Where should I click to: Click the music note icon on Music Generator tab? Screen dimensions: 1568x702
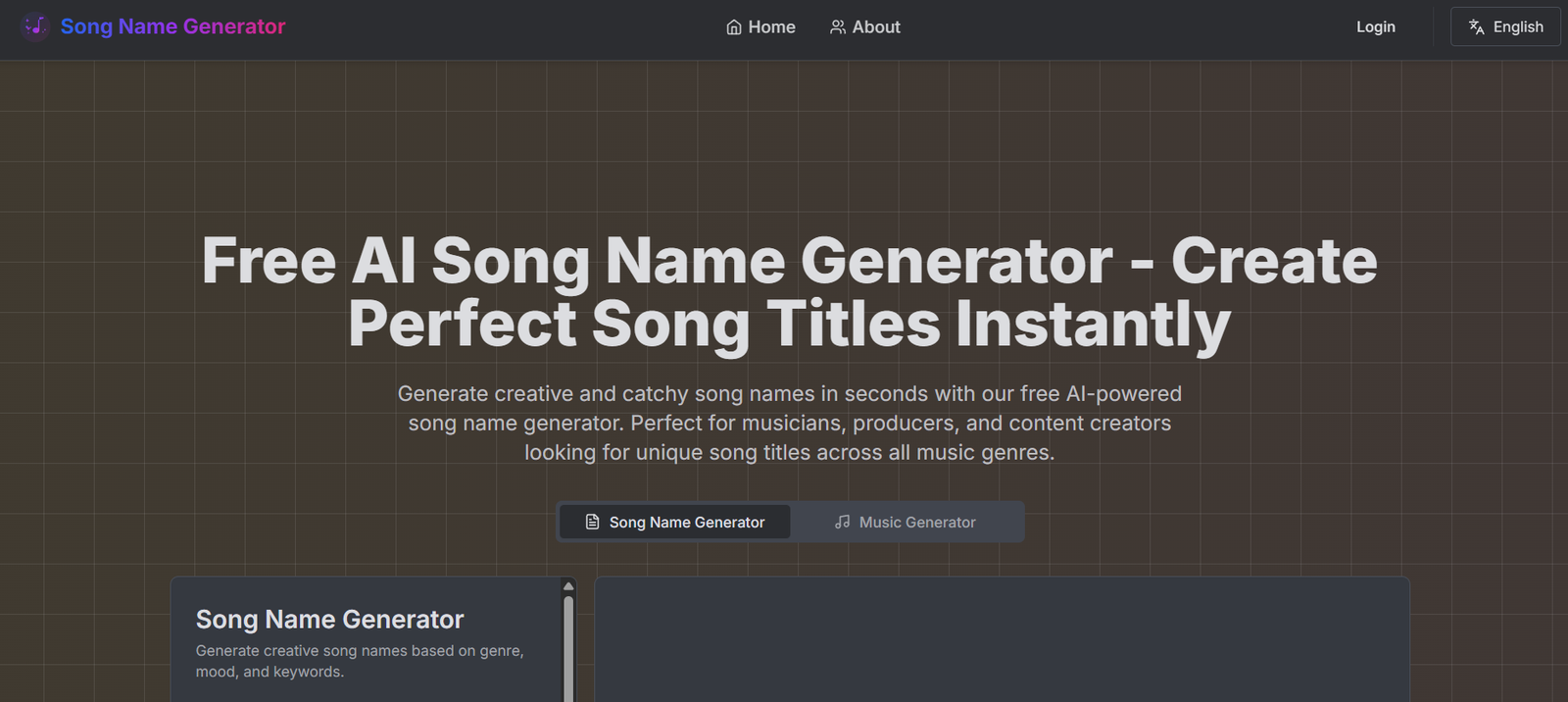click(x=842, y=522)
